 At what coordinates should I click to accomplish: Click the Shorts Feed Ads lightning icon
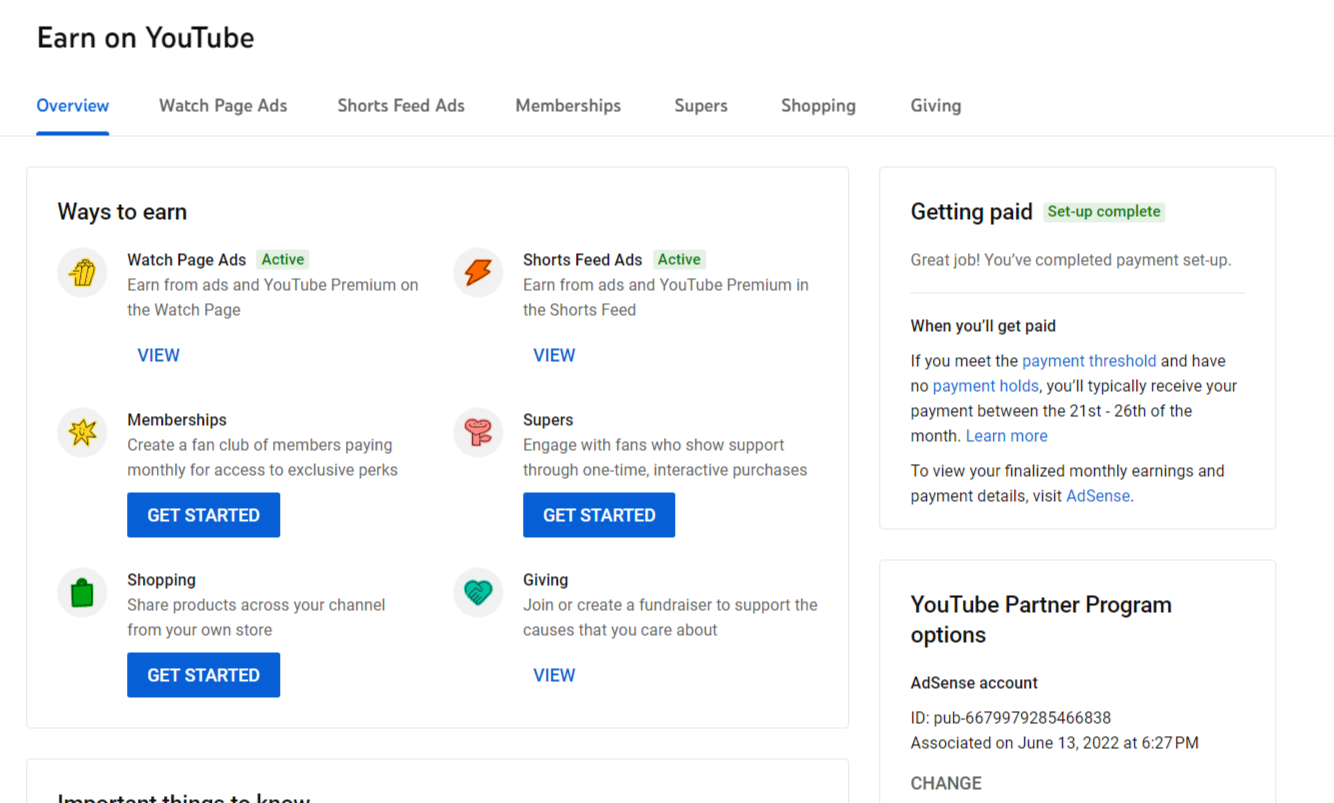click(x=478, y=272)
